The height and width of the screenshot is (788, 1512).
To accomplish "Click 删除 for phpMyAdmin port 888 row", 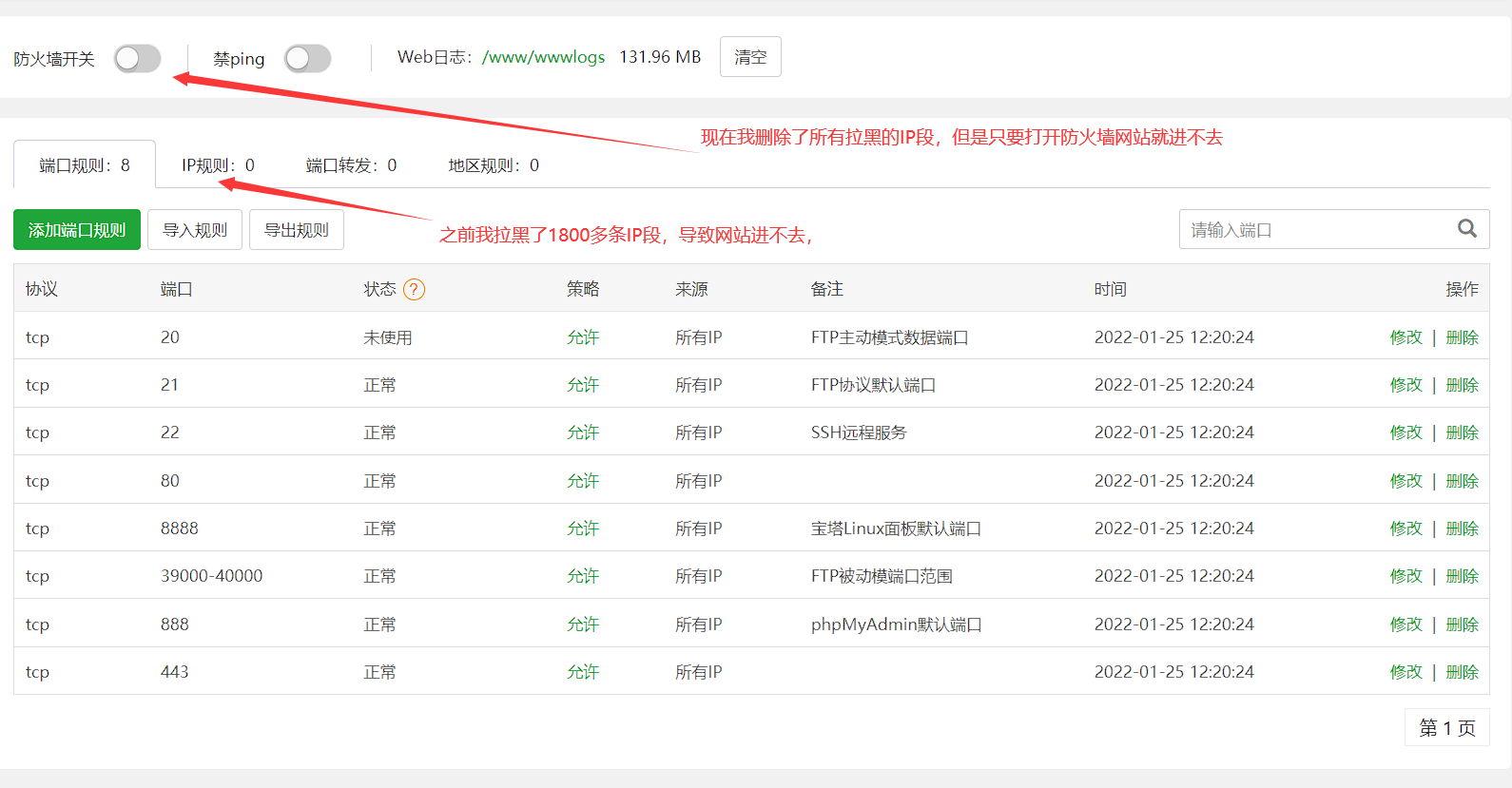I will click(x=1463, y=625).
